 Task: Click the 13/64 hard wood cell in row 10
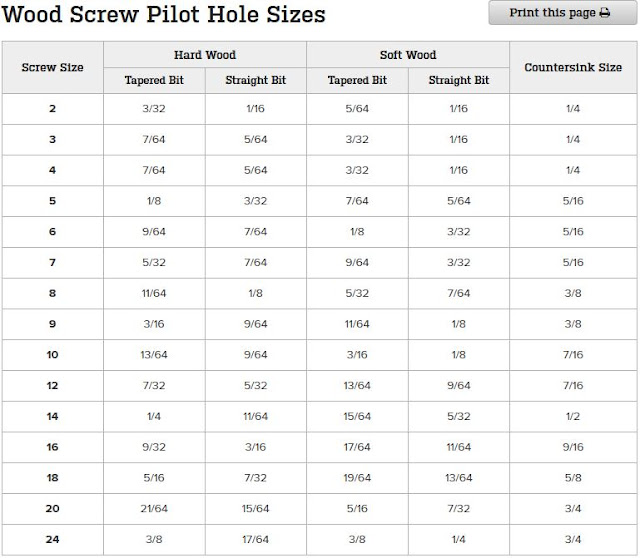(154, 355)
